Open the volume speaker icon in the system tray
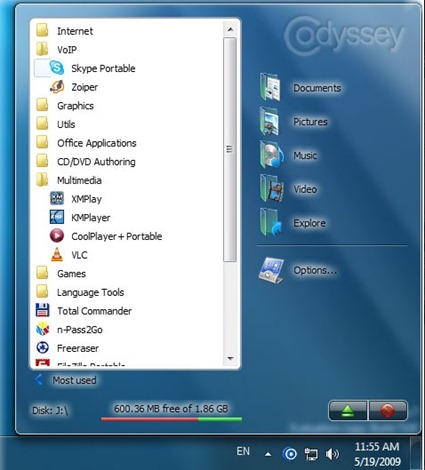The image size is (425, 470). (x=332, y=454)
